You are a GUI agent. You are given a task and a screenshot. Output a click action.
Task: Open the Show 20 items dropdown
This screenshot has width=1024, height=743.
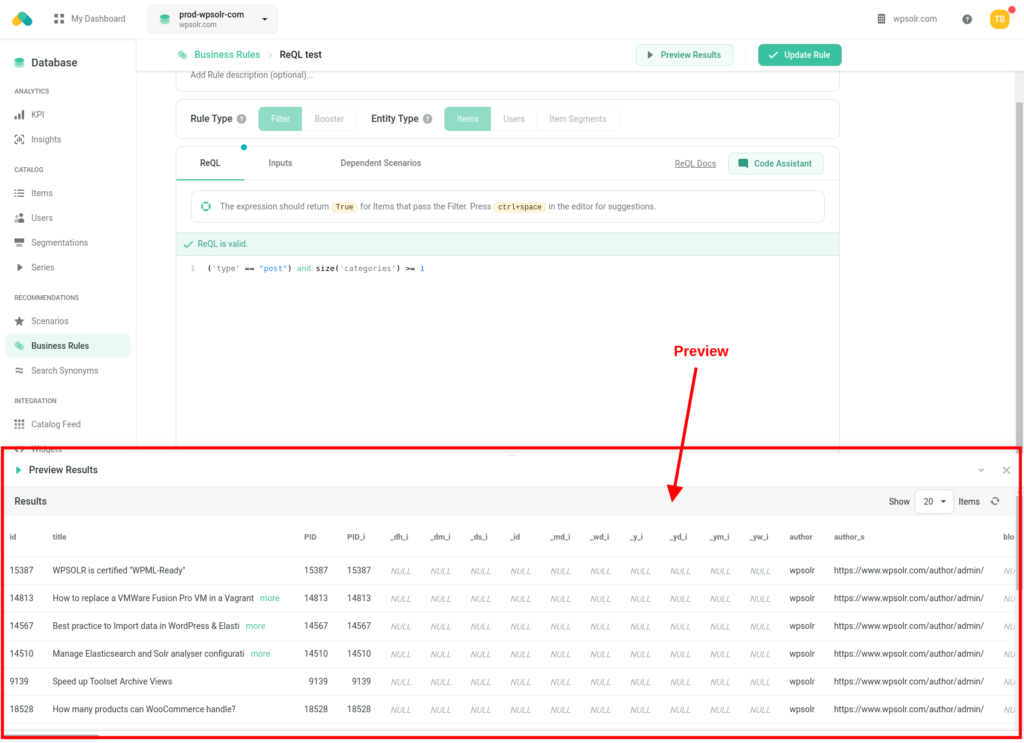[x=935, y=501]
